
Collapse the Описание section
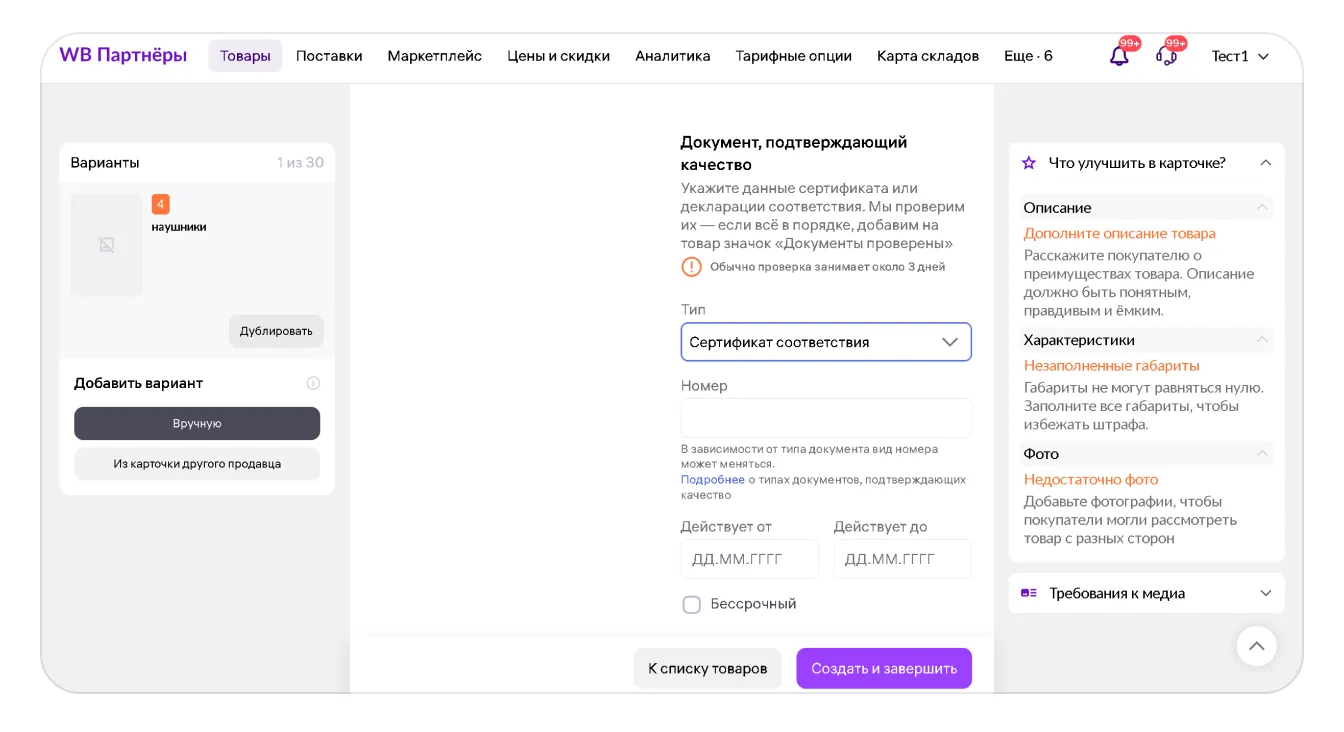coord(1262,208)
